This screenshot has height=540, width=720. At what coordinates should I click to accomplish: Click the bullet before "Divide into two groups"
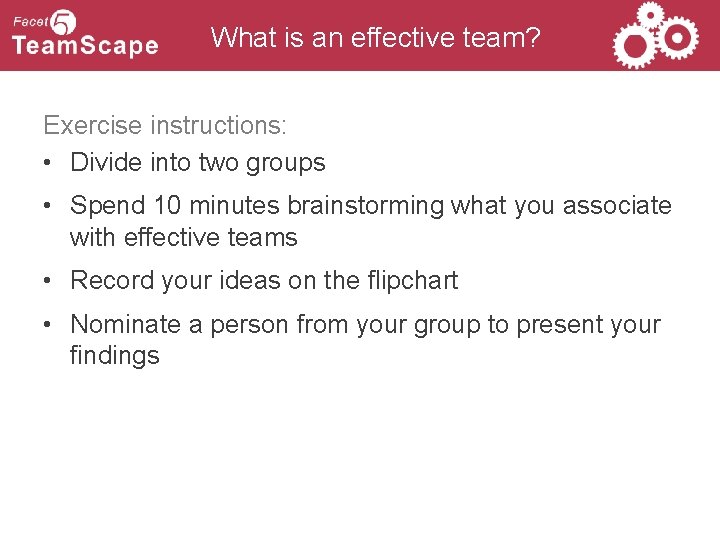(x=48, y=163)
